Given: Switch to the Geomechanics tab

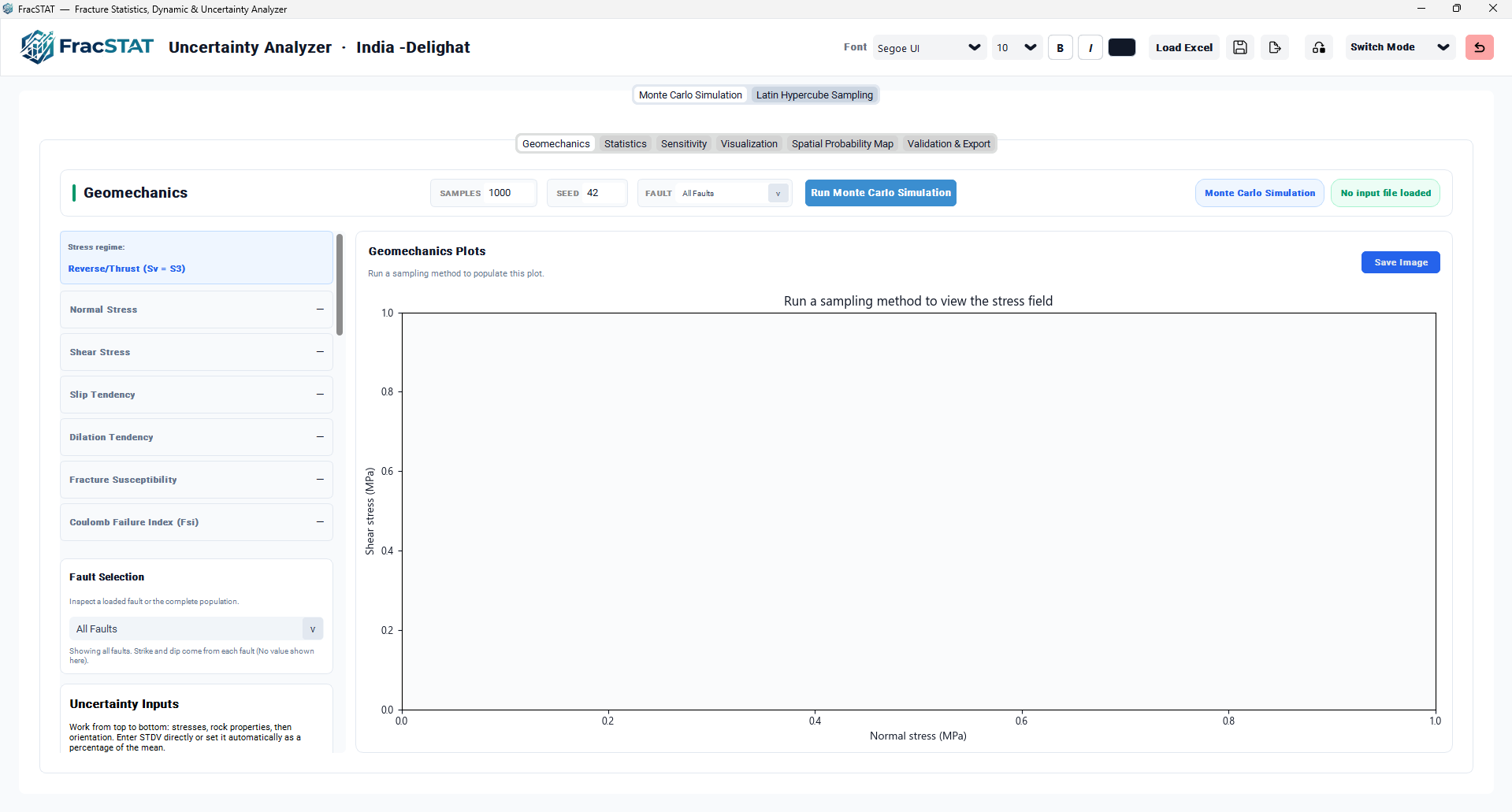Looking at the screenshot, I should pos(556,144).
